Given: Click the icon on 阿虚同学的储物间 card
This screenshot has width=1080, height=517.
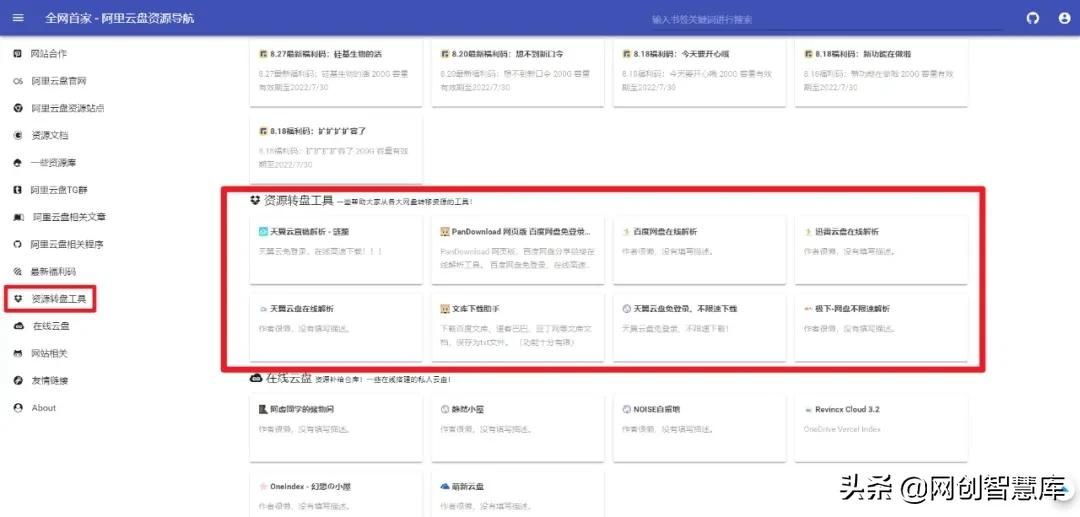Looking at the screenshot, I should coord(262,410).
